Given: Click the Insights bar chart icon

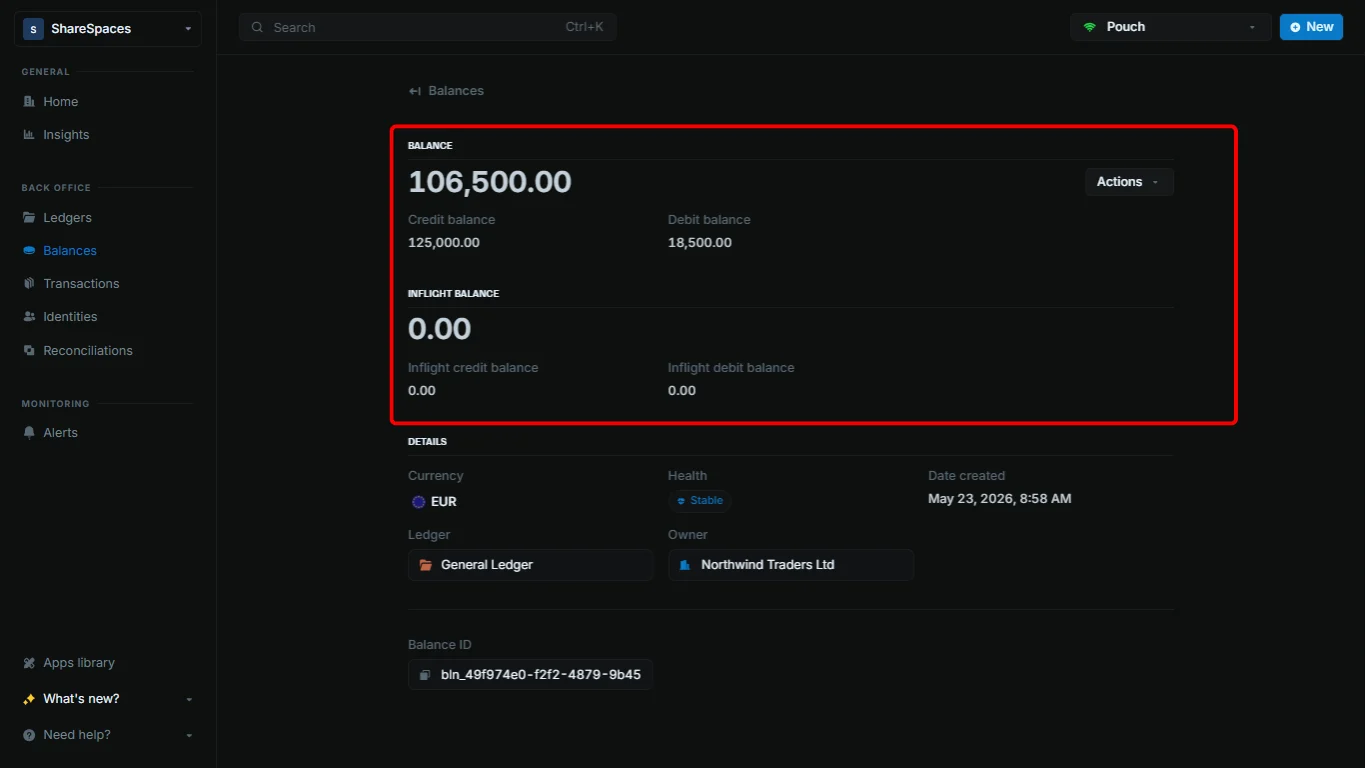Looking at the screenshot, I should pos(29,134).
